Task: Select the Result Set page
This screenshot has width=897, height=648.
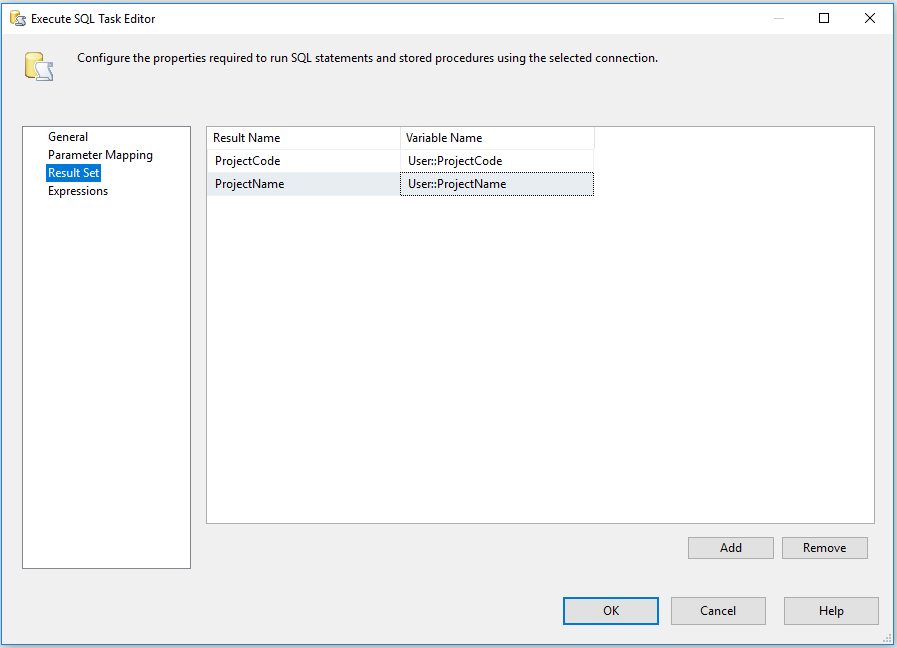Action: pos(73,172)
